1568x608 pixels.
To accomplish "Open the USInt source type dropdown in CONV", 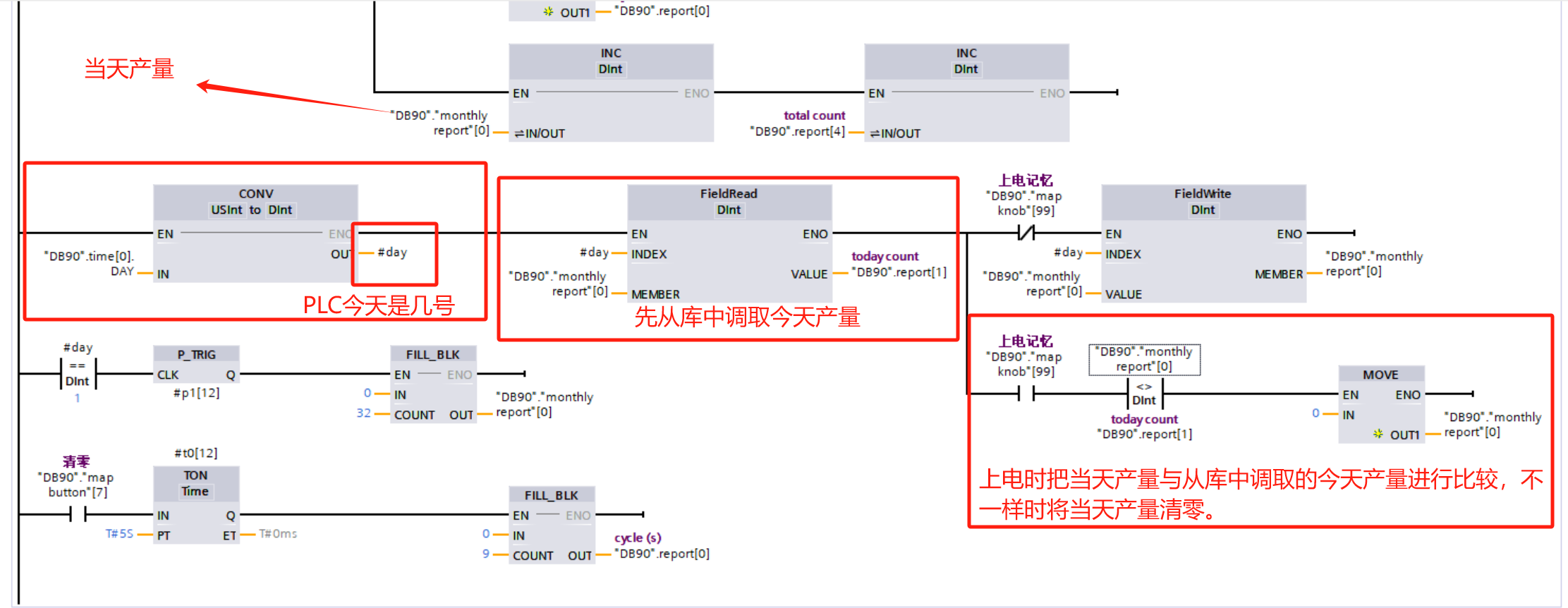I will 226,210.
